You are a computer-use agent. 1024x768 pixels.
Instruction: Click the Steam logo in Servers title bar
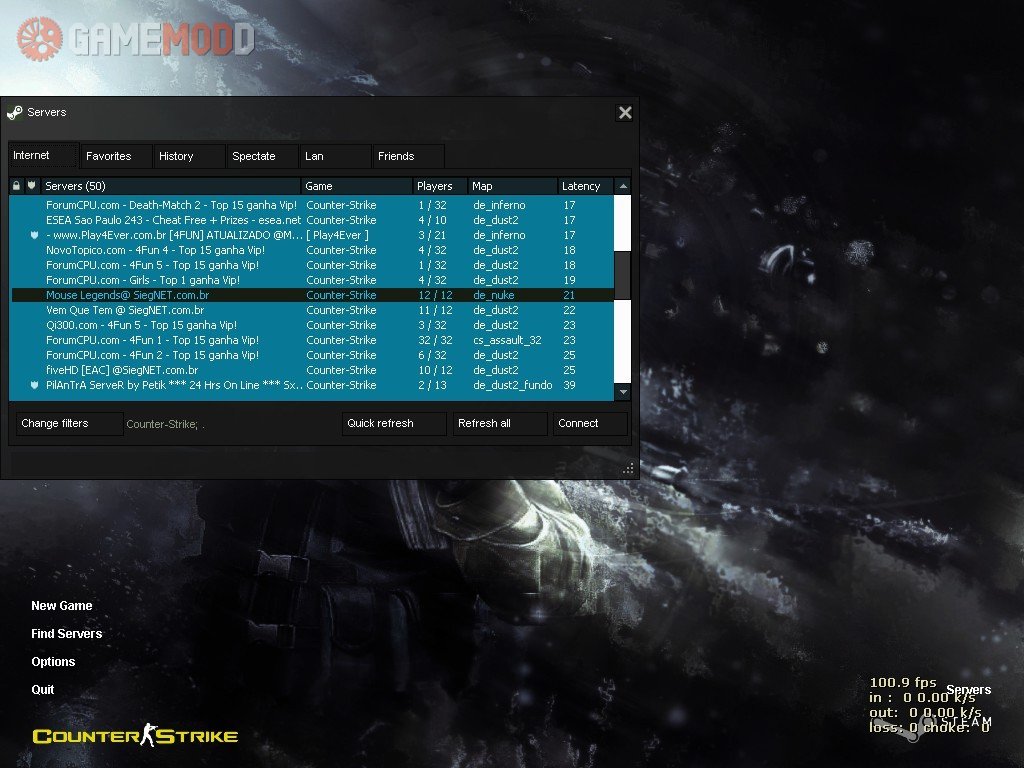coord(15,113)
